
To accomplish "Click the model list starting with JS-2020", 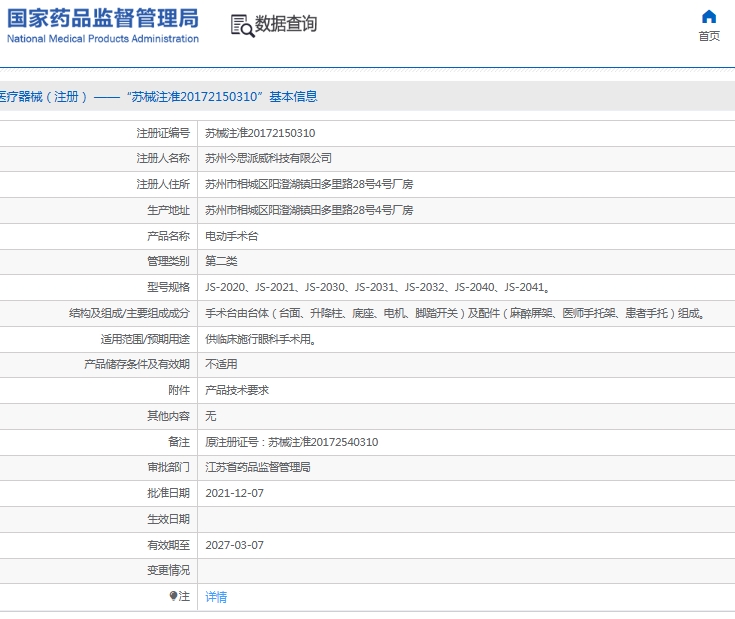I will [x=378, y=287].
